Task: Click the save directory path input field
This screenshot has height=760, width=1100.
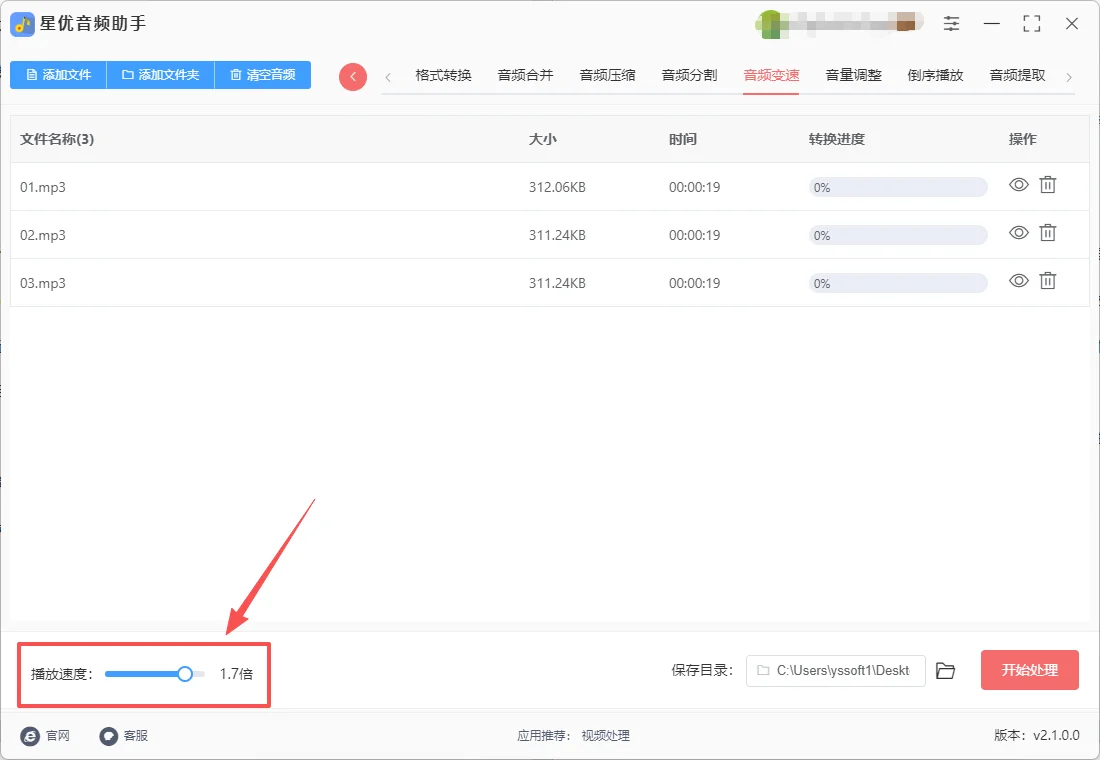Action: 835,670
